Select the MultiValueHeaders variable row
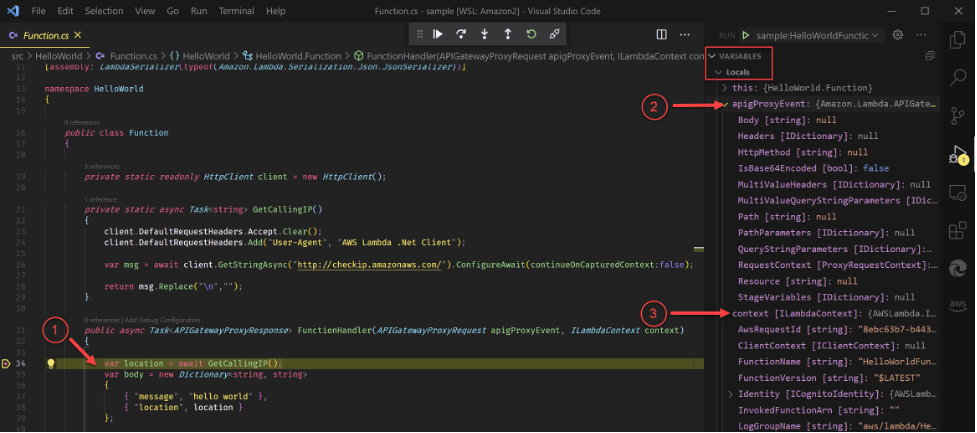 tap(831, 184)
